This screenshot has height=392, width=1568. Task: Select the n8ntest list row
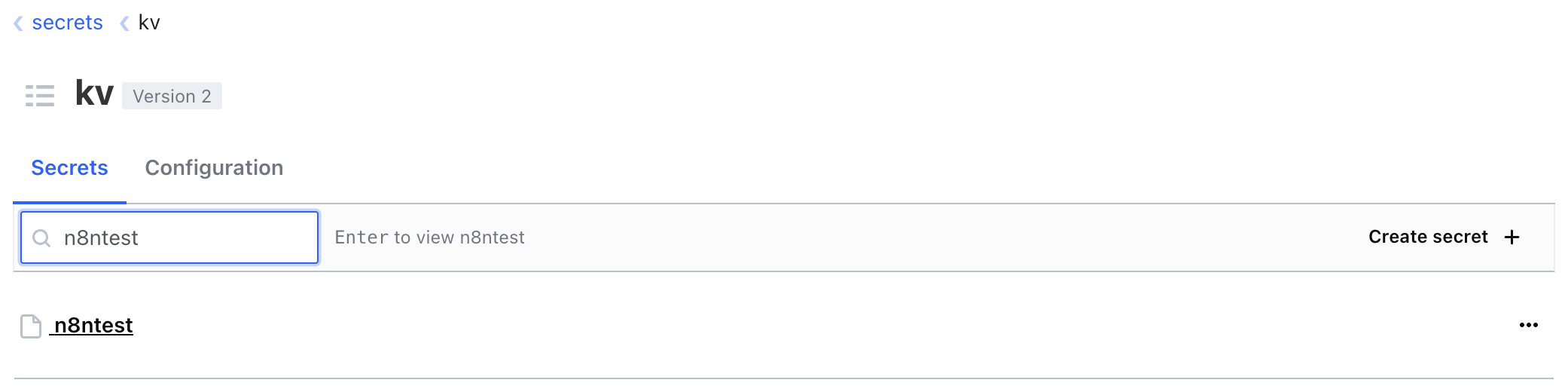tap(783, 325)
